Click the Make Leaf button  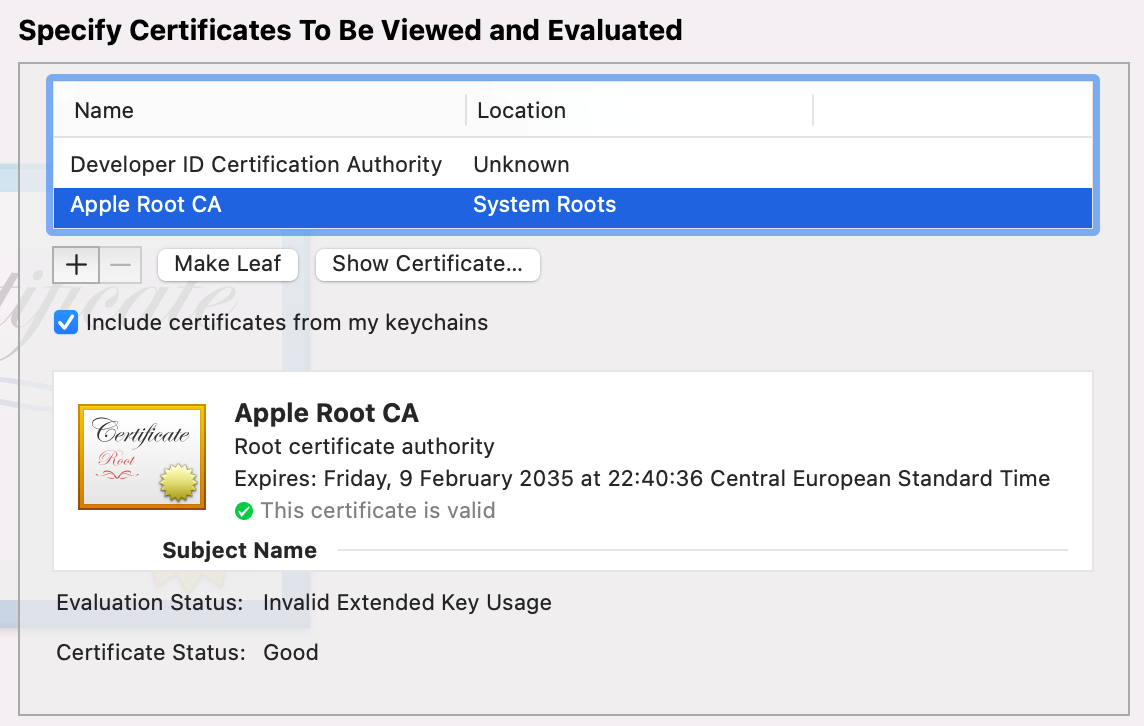point(228,264)
